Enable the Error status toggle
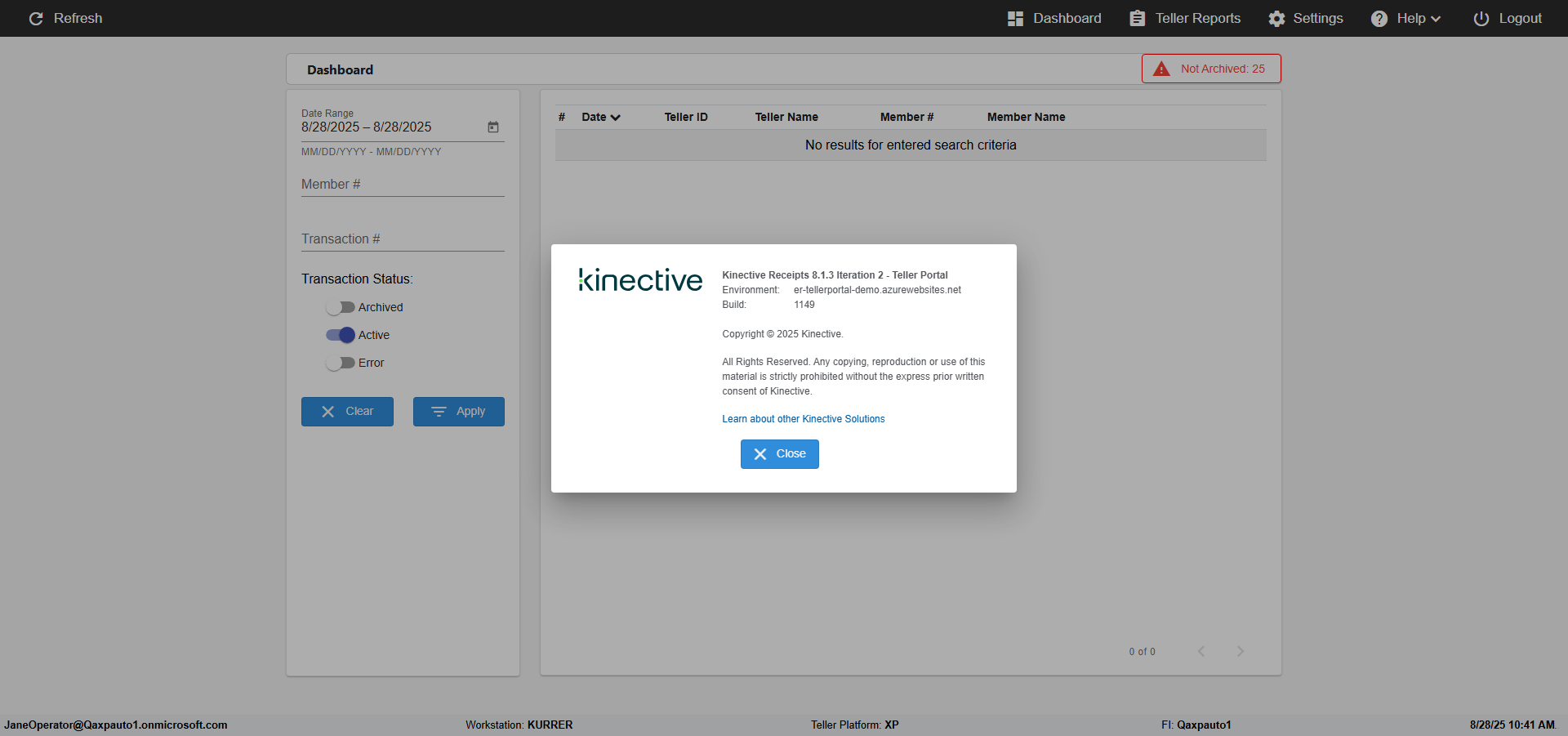The width and height of the screenshot is (1568, 736). tap(341, 363)
